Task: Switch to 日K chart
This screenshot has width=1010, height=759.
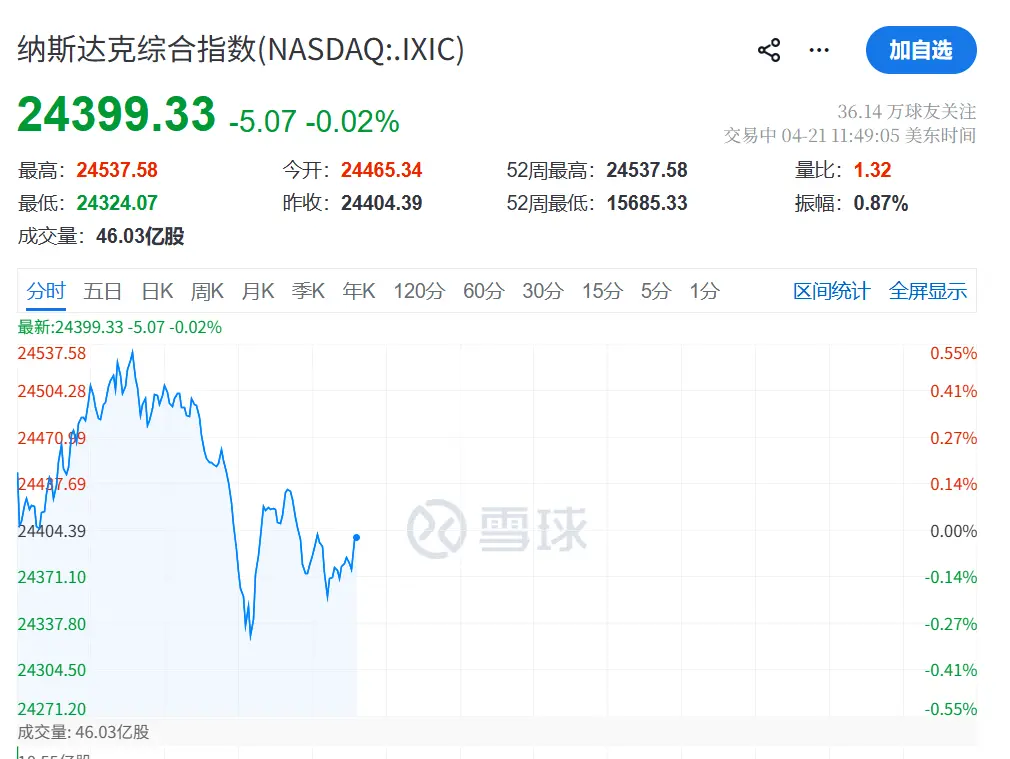Action: click(x=157, y=291)
